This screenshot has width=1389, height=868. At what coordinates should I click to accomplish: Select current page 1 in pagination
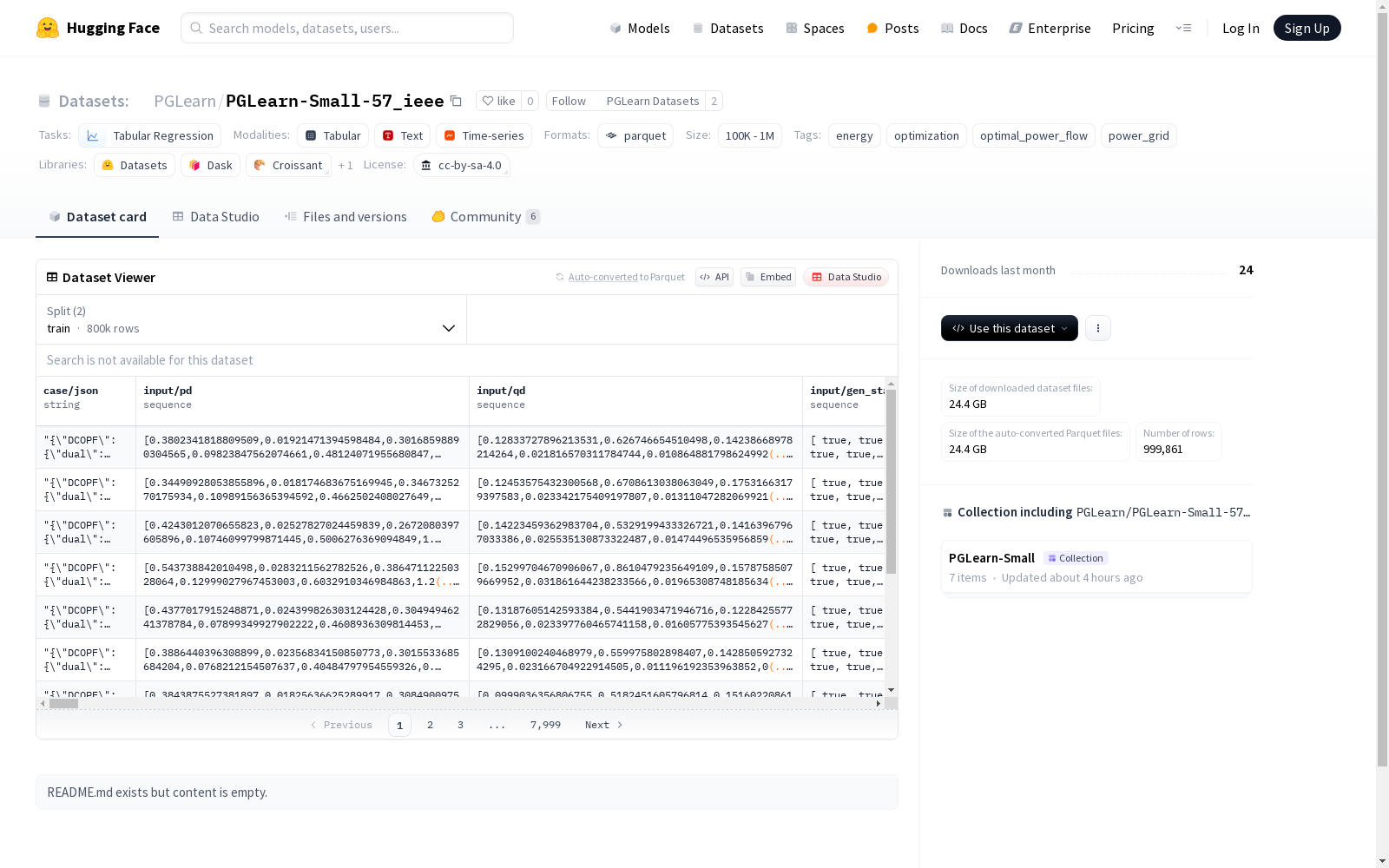(x=399, y=725)
